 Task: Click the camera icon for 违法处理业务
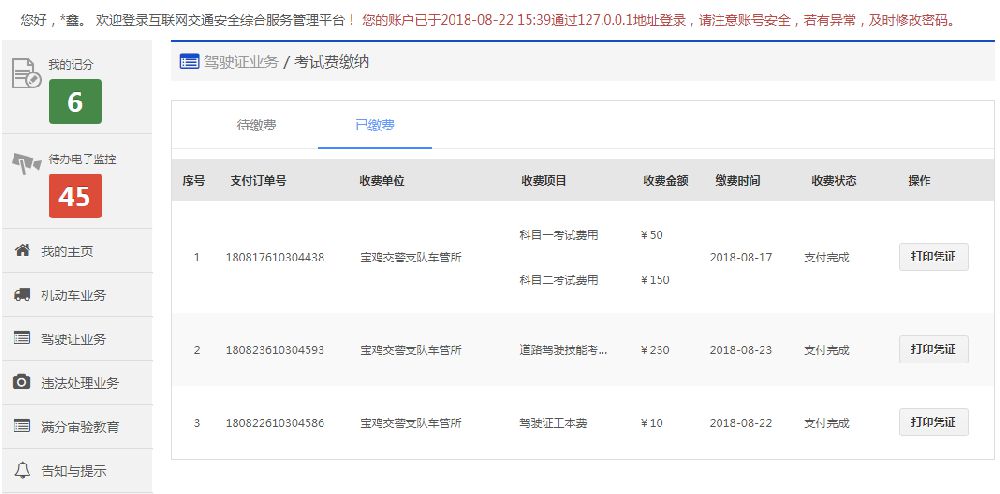[x=22, y=383]
